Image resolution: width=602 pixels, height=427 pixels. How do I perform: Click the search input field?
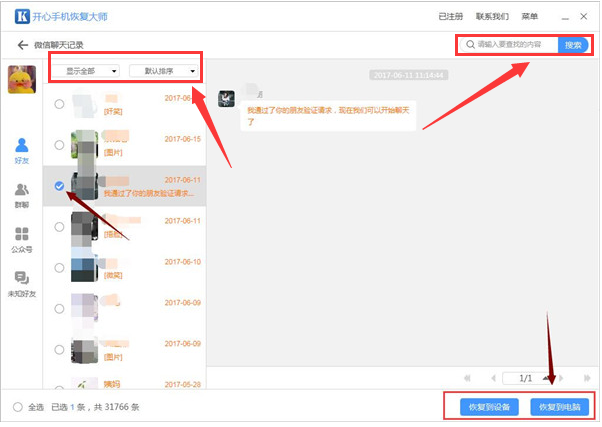click(x=512, y=45)
